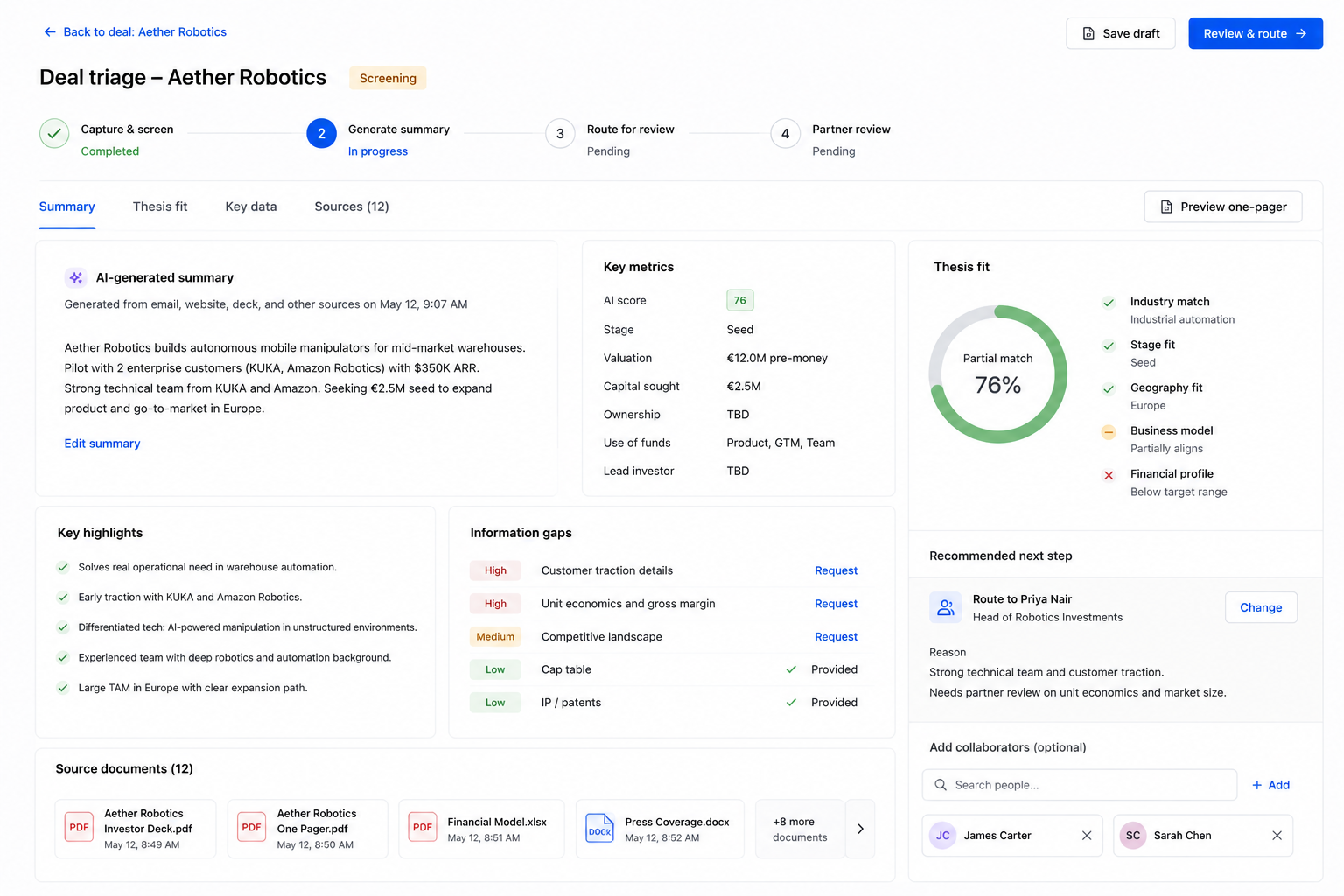Click Below target range text
The width and height of the screenshot is (1344, 896).
click(x=1179, y=492)
